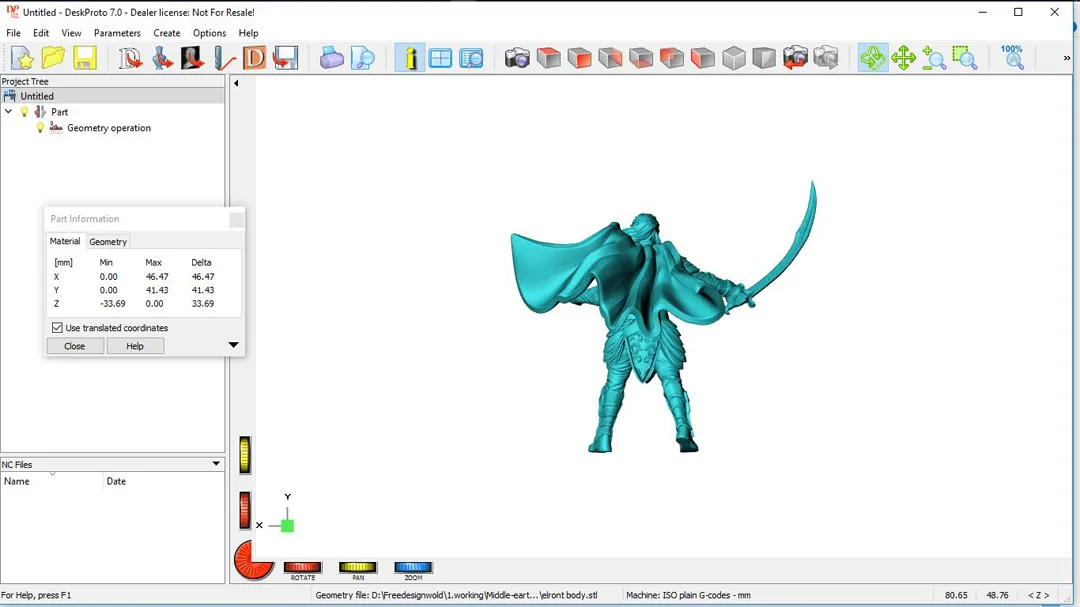Open the File menu
Viewport: 1080px width, 607px height.
click(13, 33)
